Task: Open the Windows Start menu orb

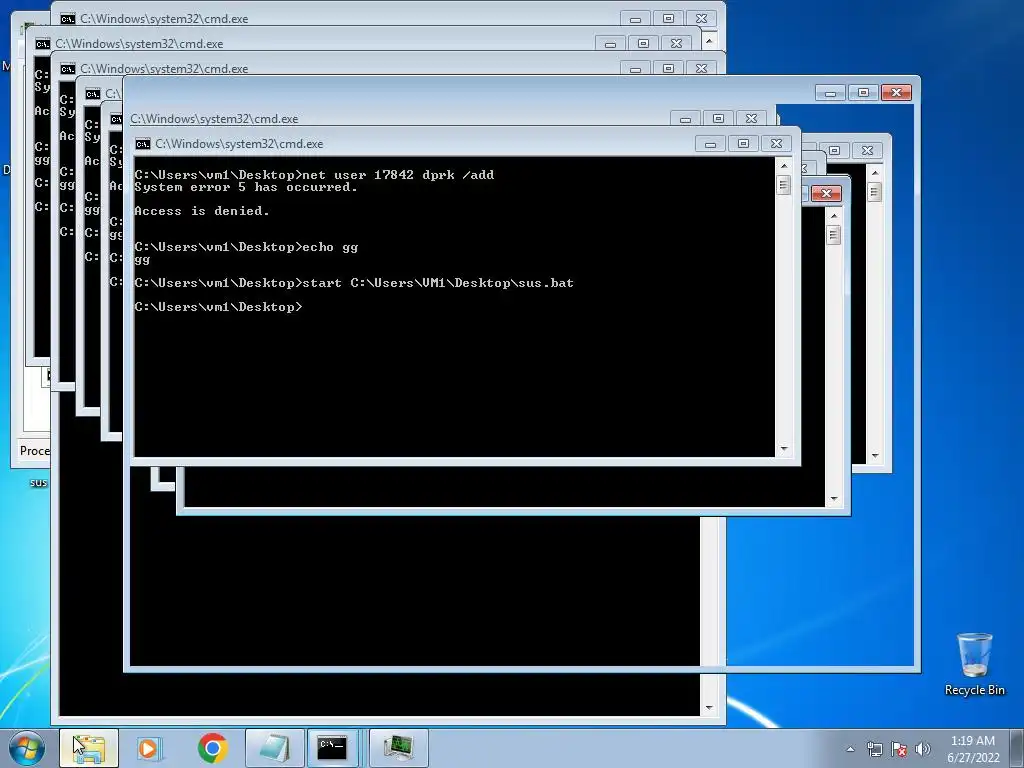Action: pos(27,748)
